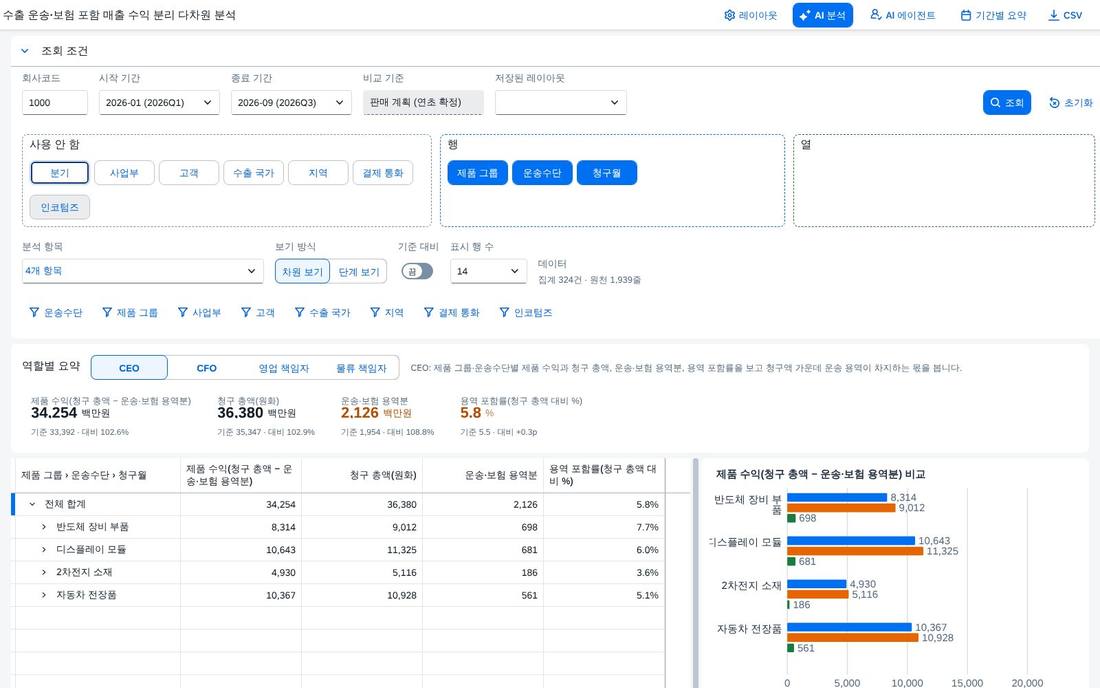Click the green 561 chart bar

click(791, 648)
